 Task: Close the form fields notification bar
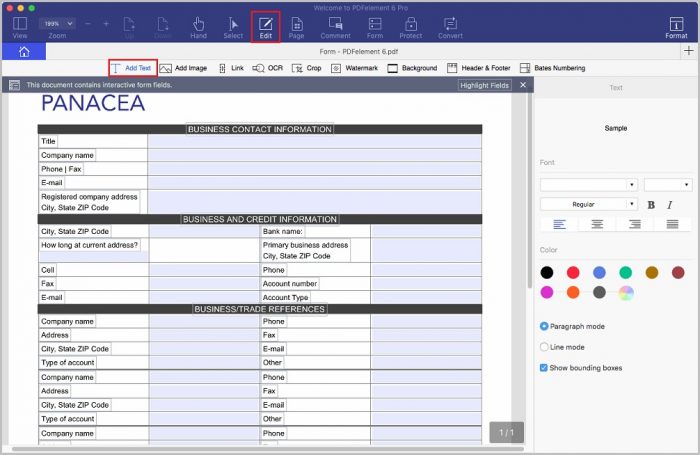(x=523, y=85)
